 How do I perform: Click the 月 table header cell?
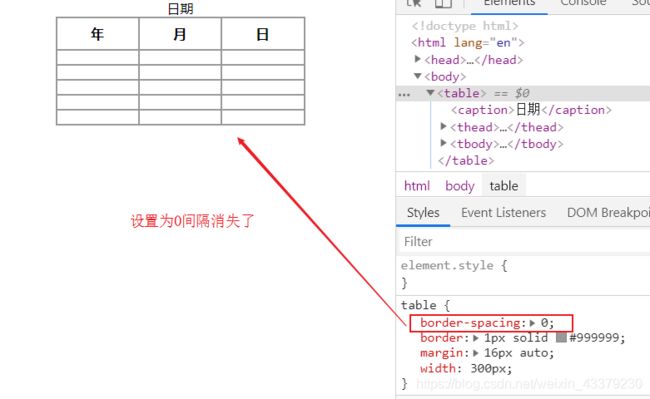(180, 34)
